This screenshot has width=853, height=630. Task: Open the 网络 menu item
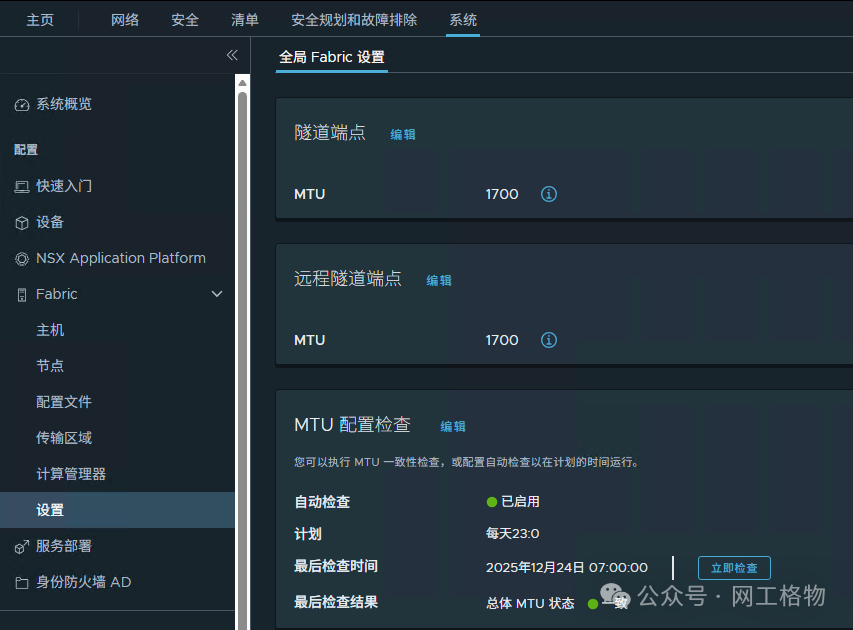[x=125, y=18]
